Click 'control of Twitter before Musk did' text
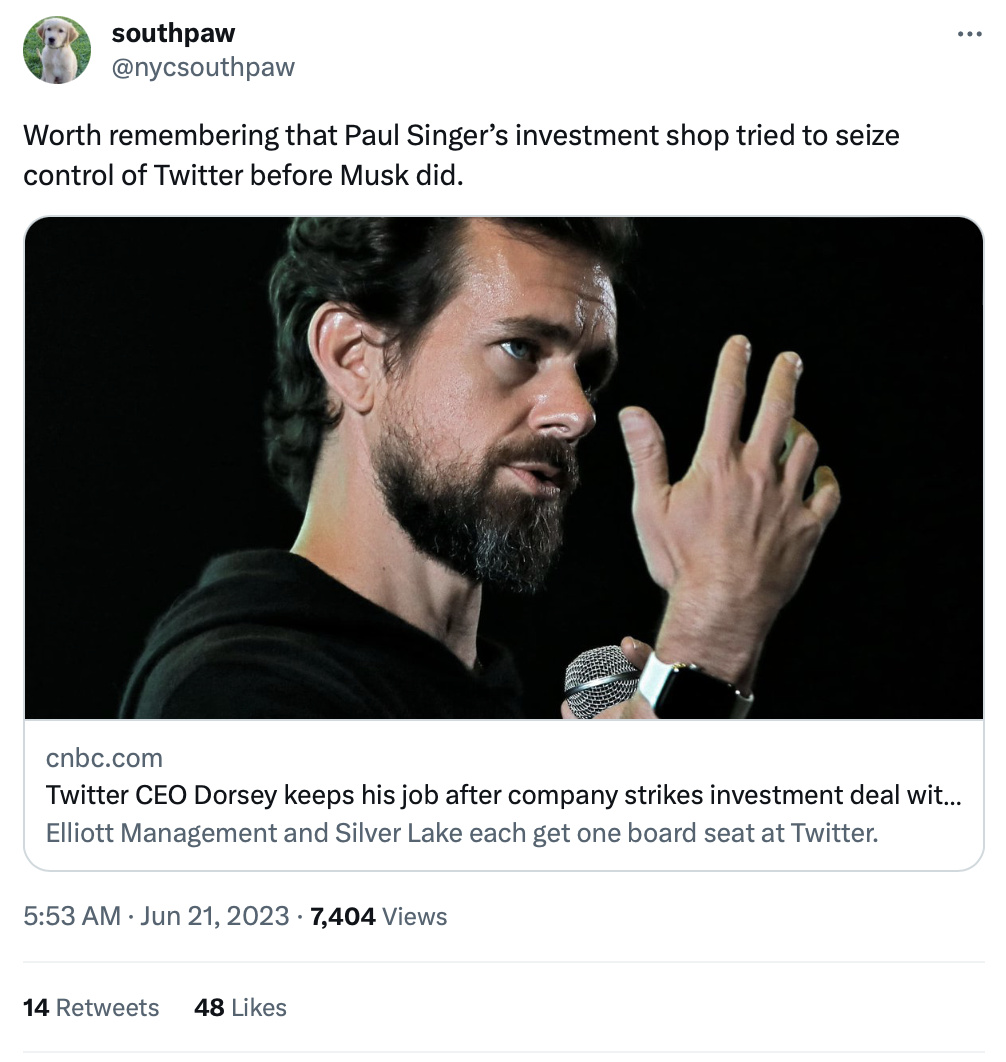This screenshot has height=1062, width=1006. (243, 174)
